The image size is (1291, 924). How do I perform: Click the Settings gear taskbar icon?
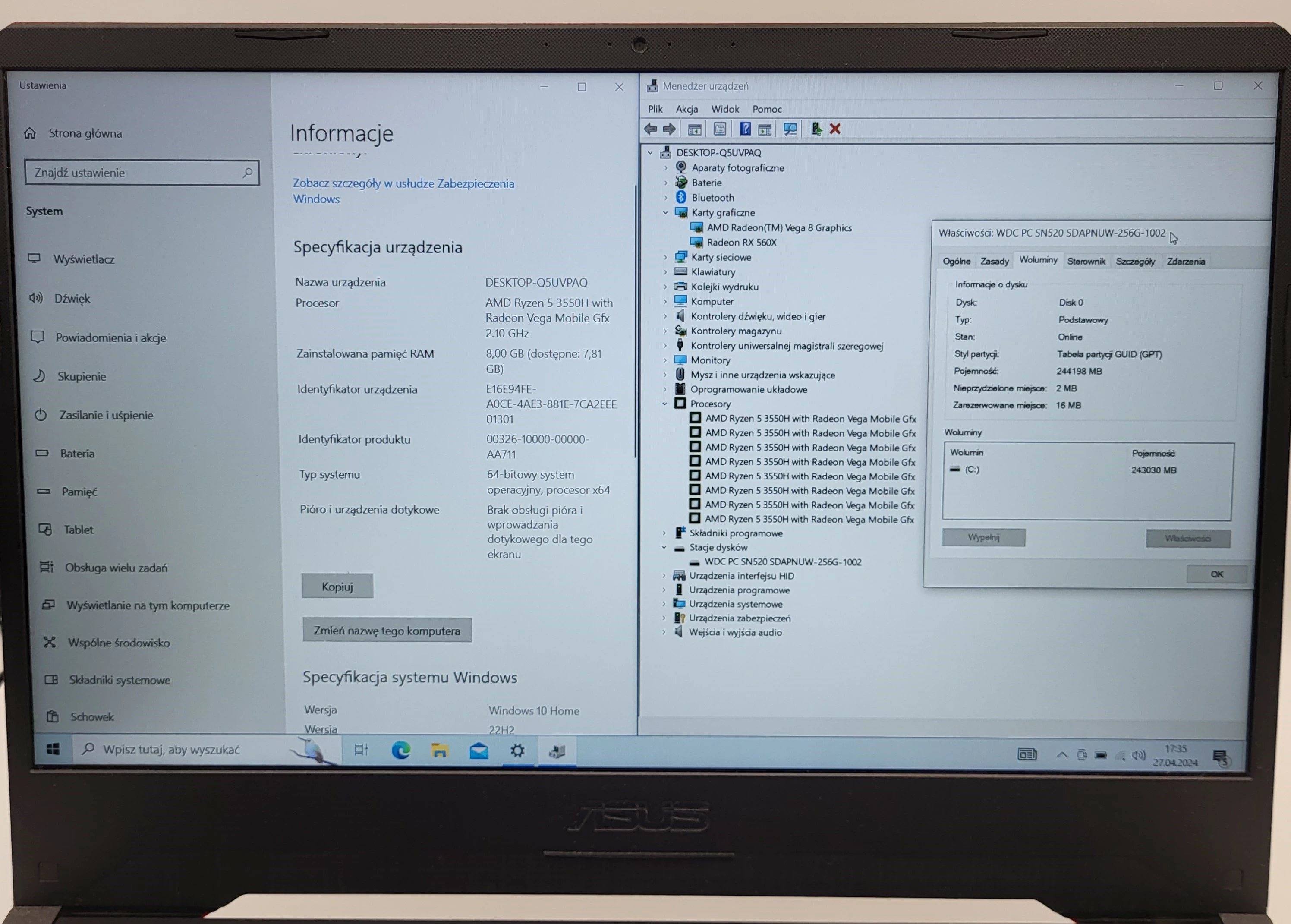pyautogui.click(x=517, y=751)
